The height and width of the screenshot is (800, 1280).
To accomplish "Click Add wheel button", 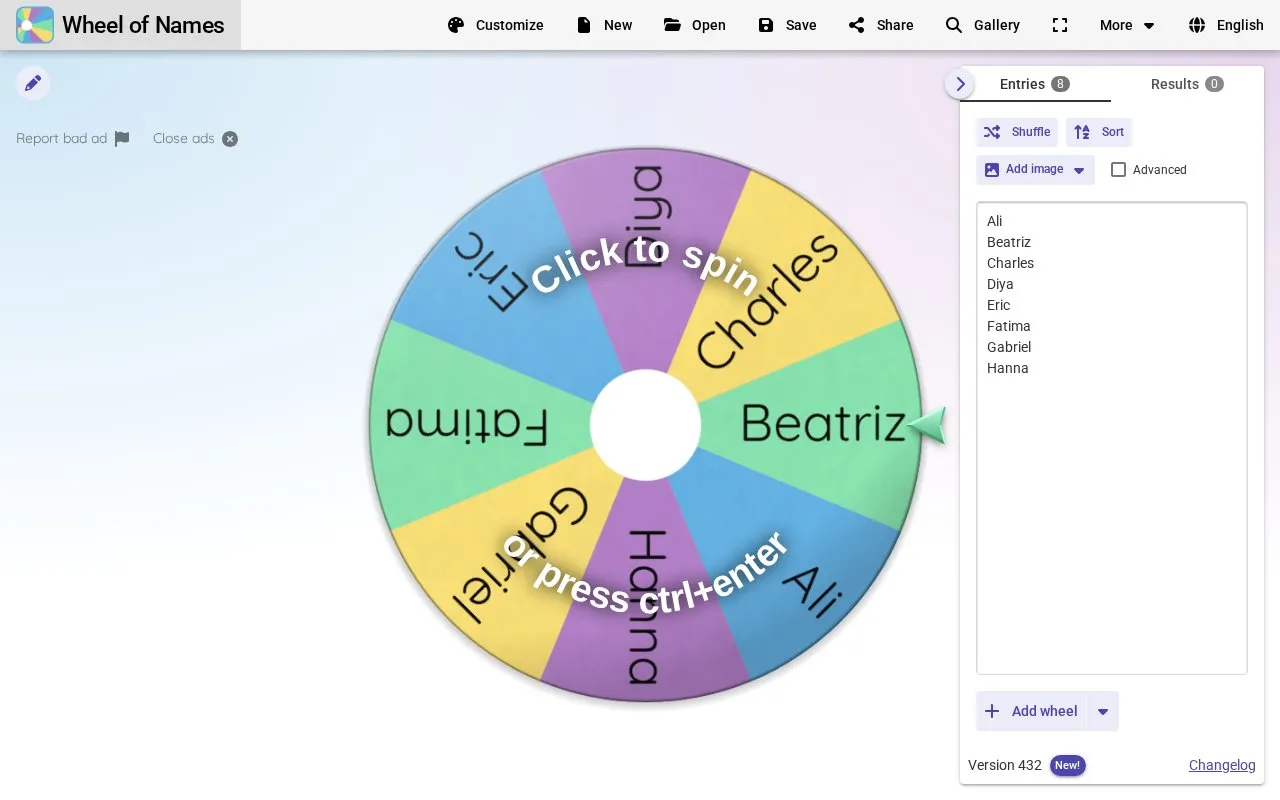I will tap(1031, 711).
